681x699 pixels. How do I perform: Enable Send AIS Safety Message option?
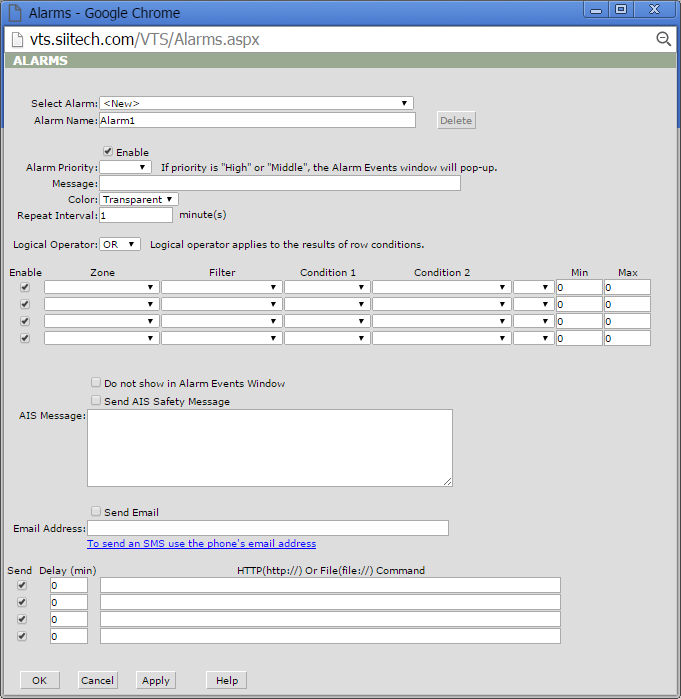(x=96, y=401)
